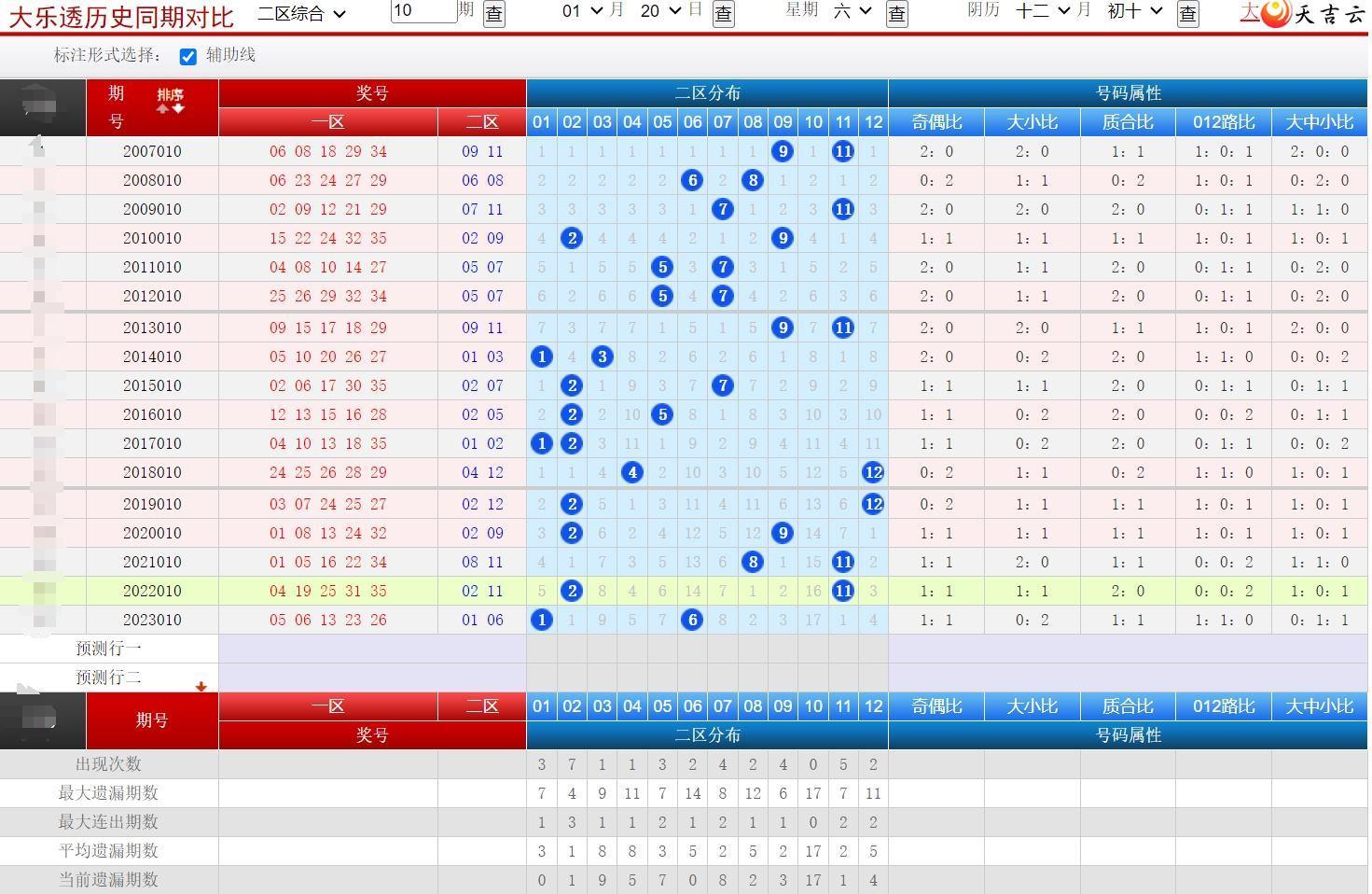The height and width of the screenshot is (894, 1372).
Task: Click blue ball 9 in row 2013010
Action: [x=783, y=328]
